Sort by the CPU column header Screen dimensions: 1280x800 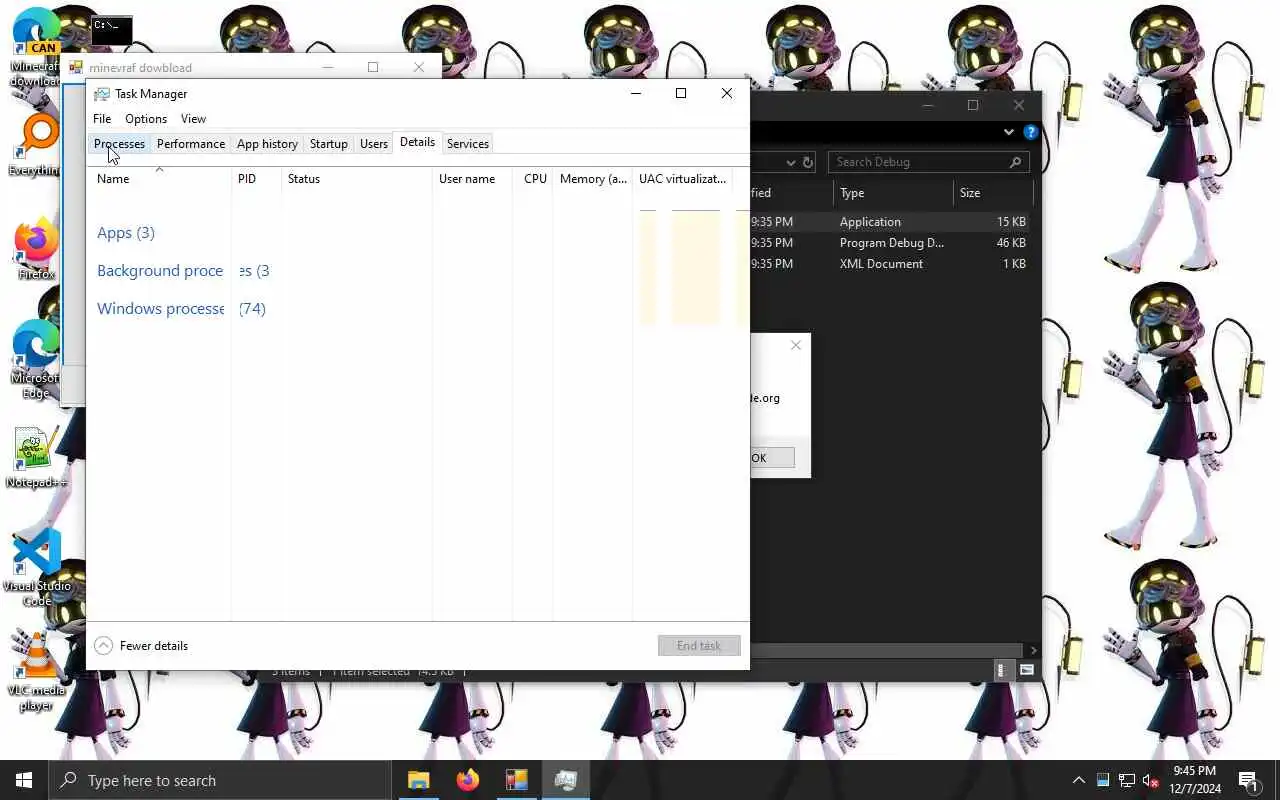[533, 179]
